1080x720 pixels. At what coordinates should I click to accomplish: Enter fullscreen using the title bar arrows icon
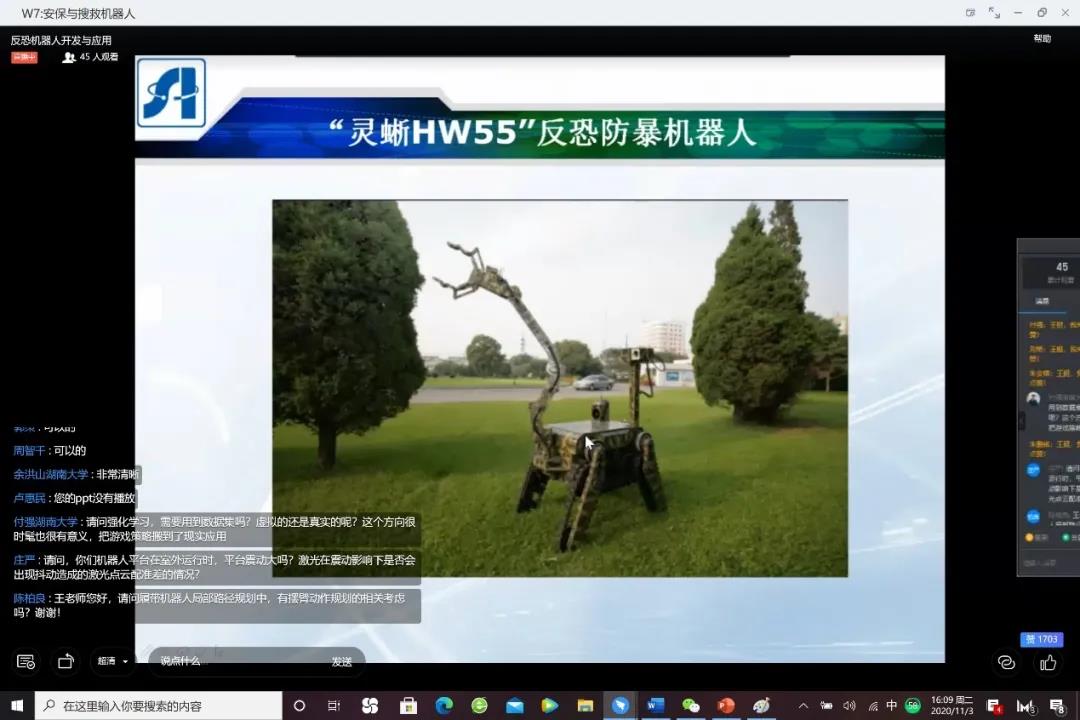pos(994,13)
